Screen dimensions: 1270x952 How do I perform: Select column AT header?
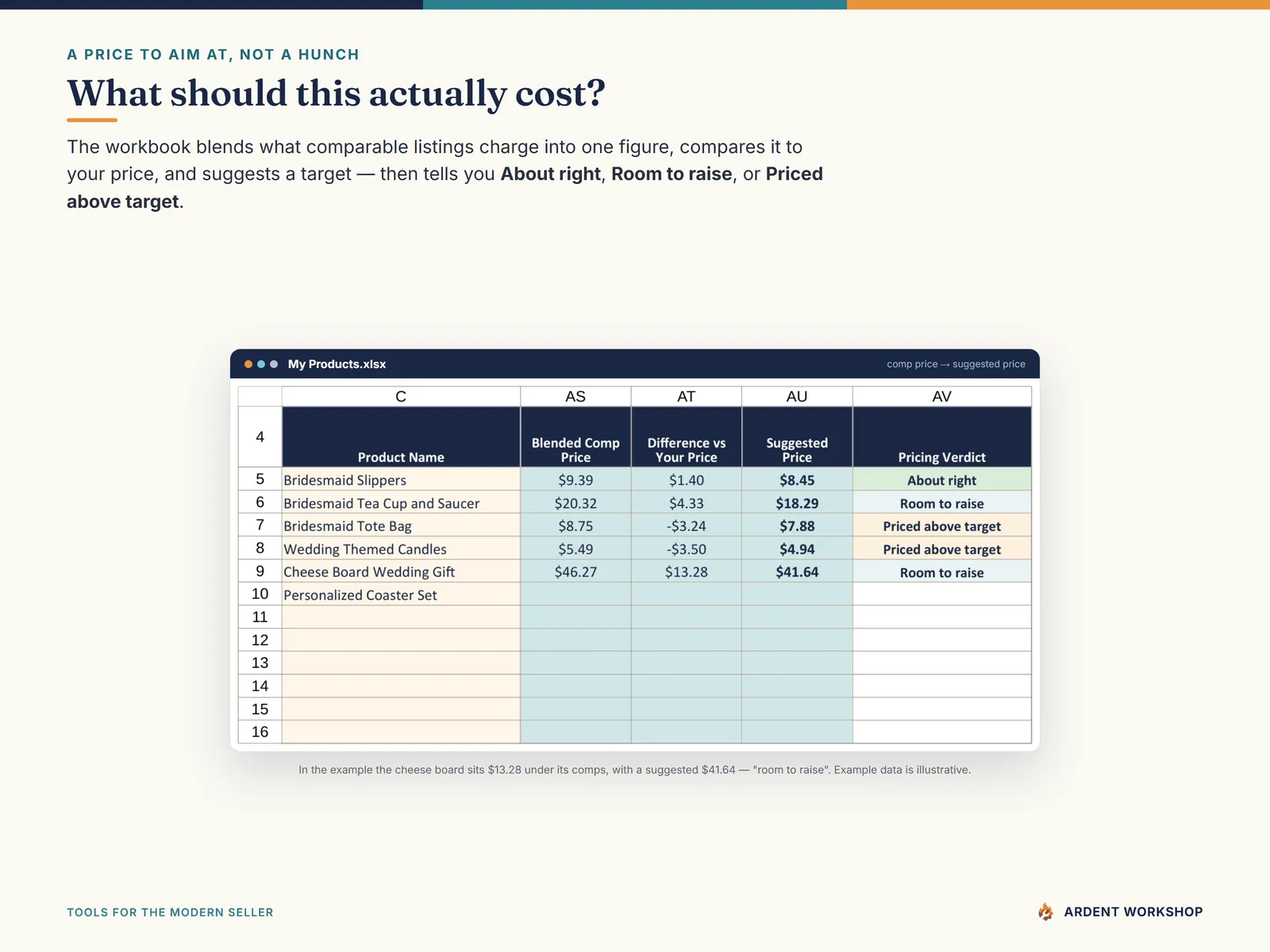[x=687, y=397]
